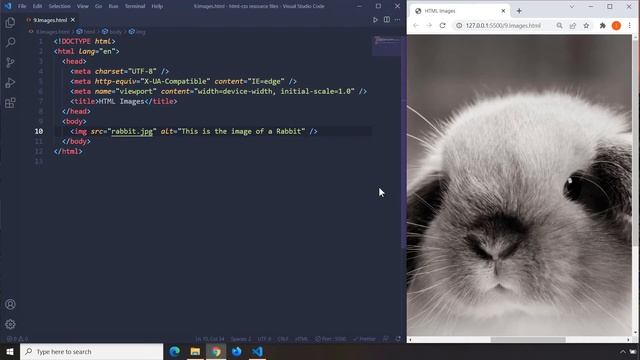This screenshot has width=640, height=360.
Task: Click the Port: 5500 Live Server status item
Action: [331, 339]
